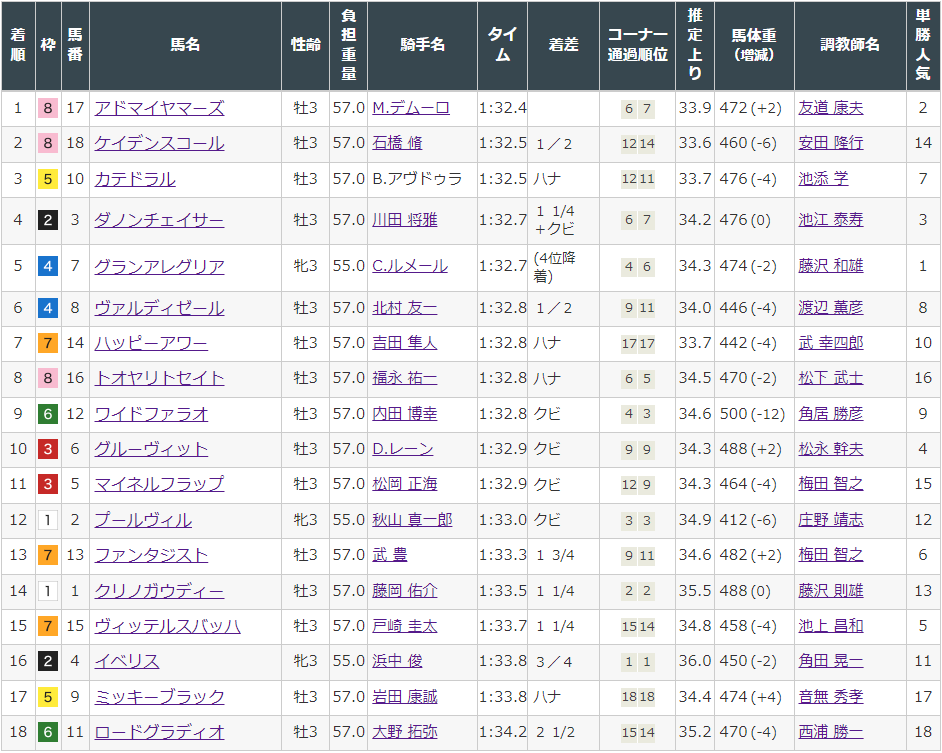
Task: Click trainer link 安田 隆行
Action: pyautogui.click(x=831, y=143)
